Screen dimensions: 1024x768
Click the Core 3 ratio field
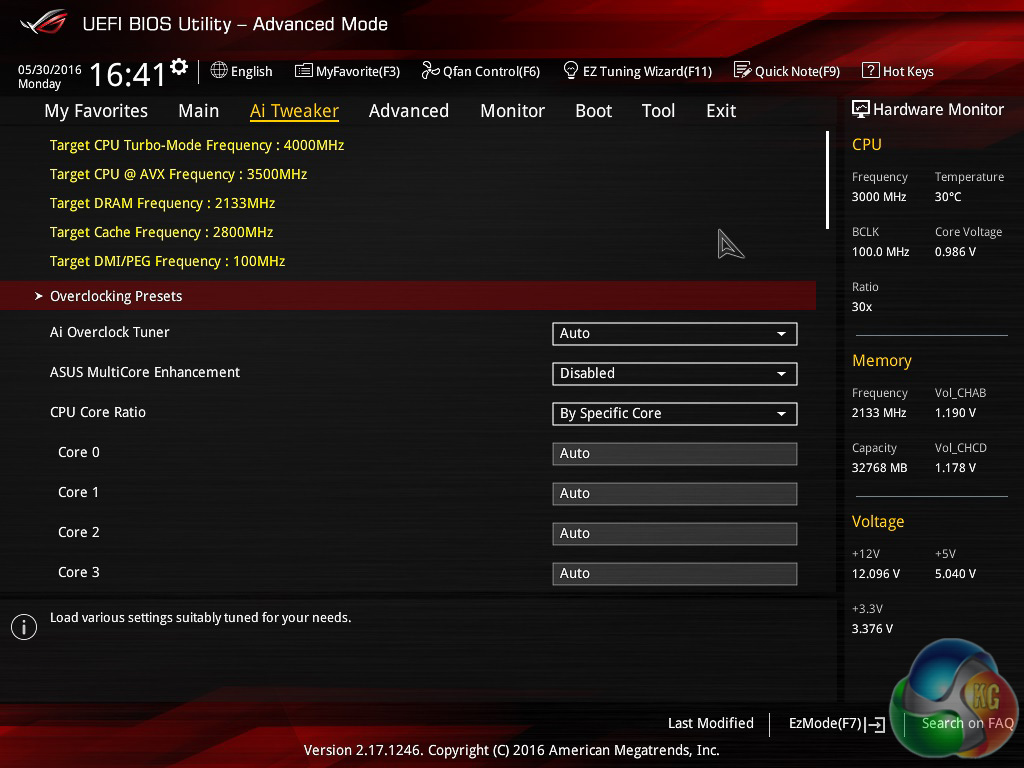click(675, 573)
